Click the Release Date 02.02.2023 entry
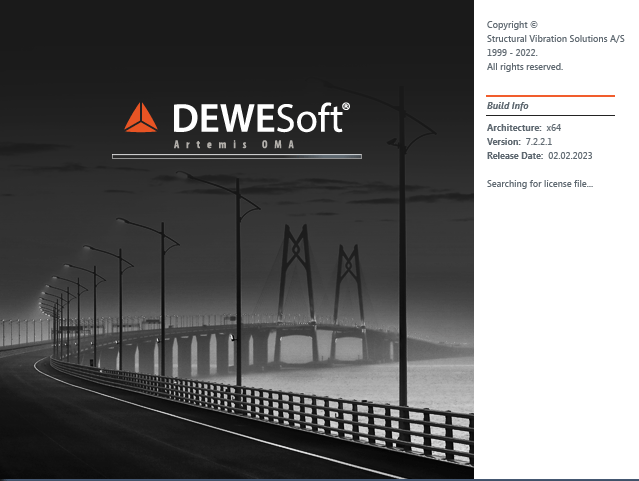 coord(541,156)
